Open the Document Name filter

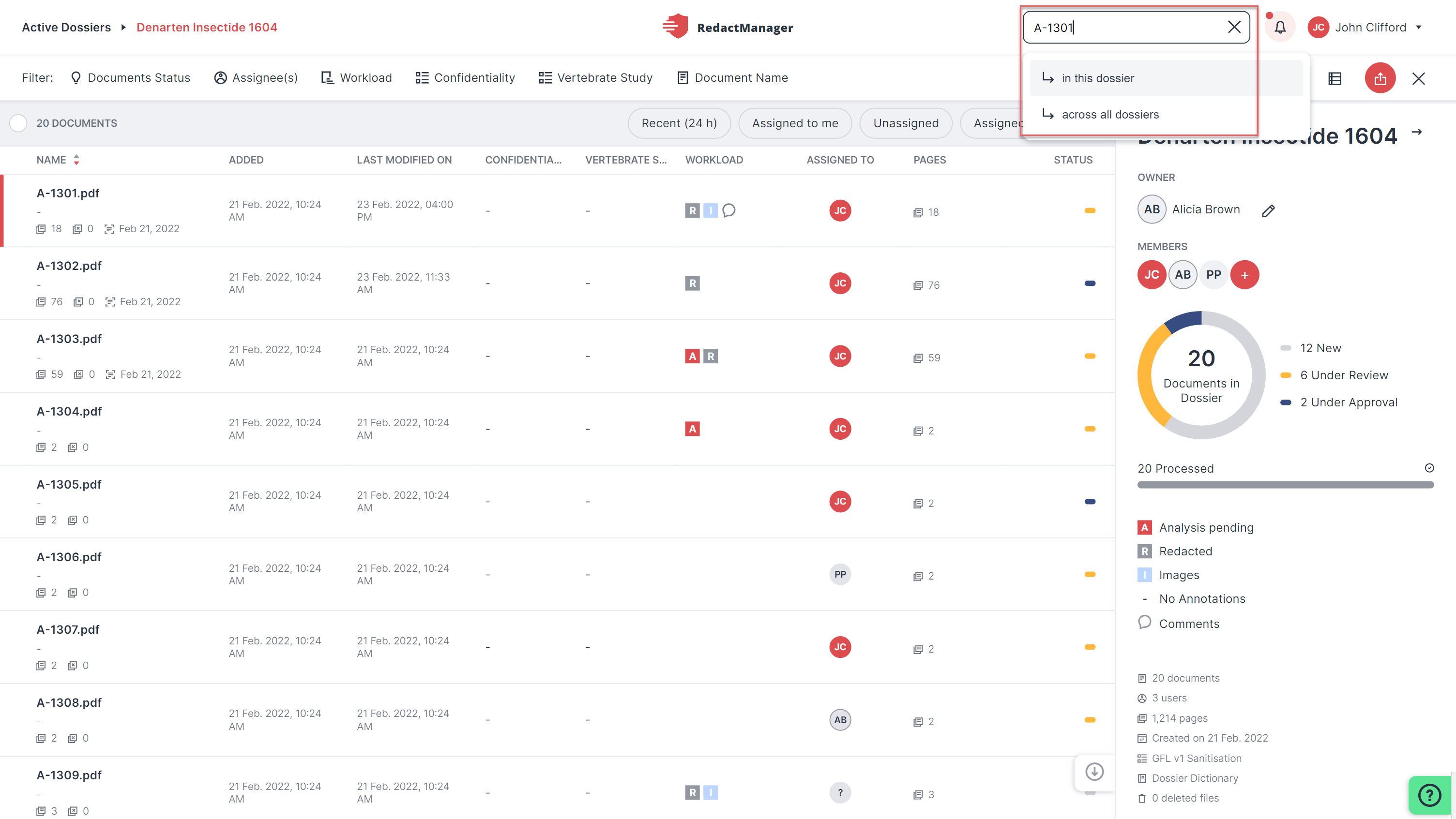coord(732,78)
